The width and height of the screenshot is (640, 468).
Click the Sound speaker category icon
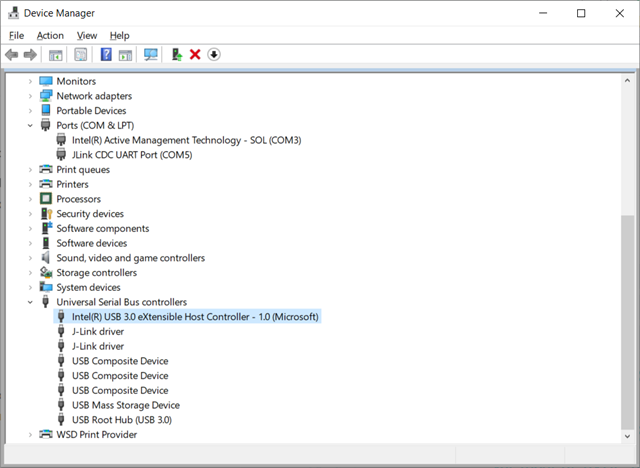coord(45,257)
